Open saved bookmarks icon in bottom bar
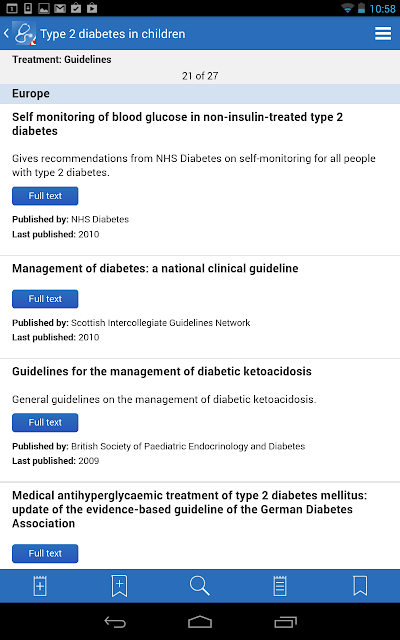Screen dimensions: 400x640 360,586
